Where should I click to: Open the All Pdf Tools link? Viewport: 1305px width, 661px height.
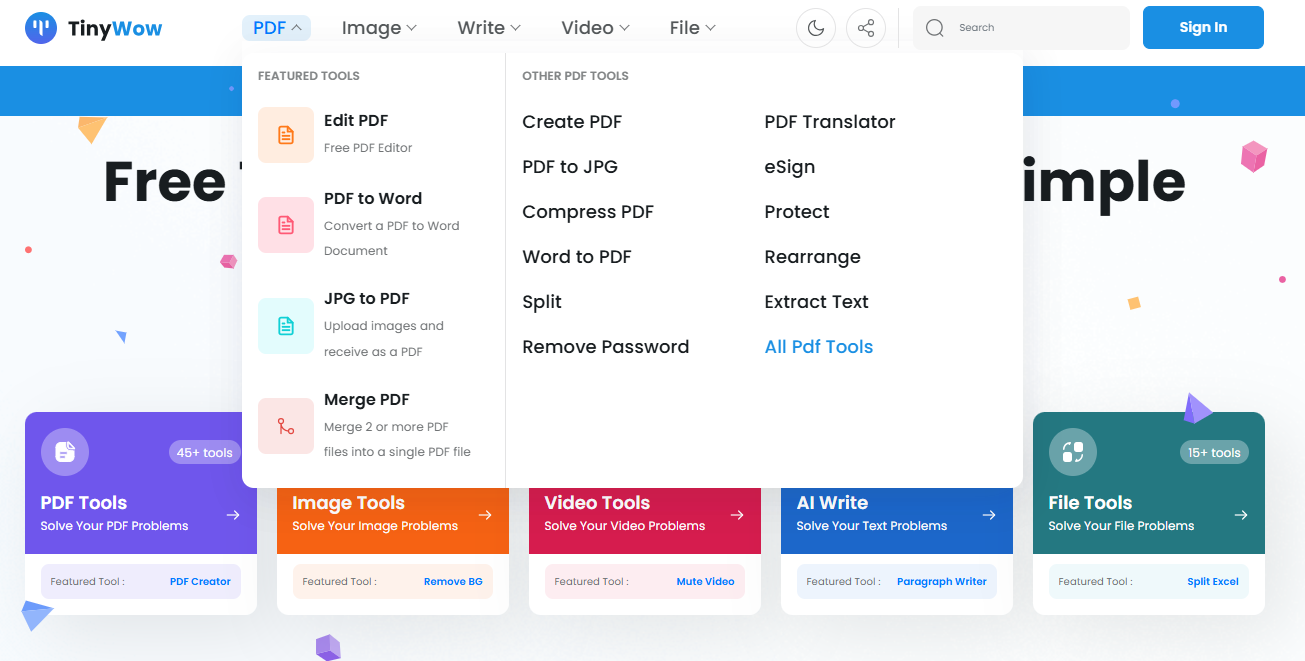(x=819, y=347)
